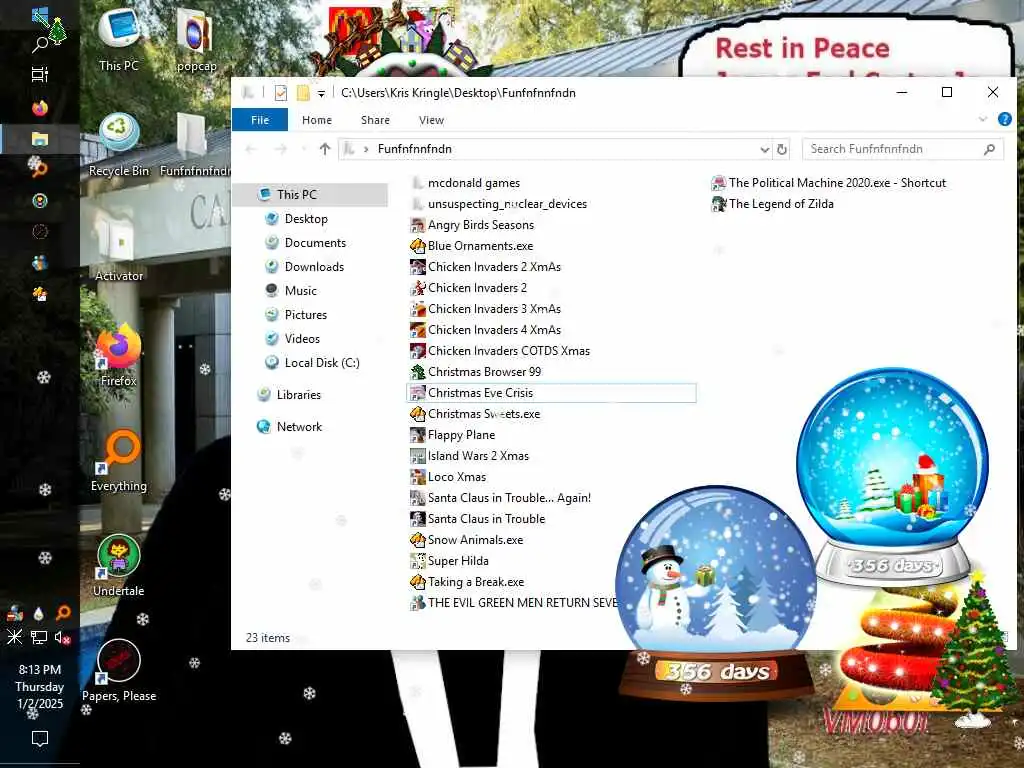Select the Everything desktop shortcut
The height and width of the screenshot is (768, 1024).
point(119,460)
